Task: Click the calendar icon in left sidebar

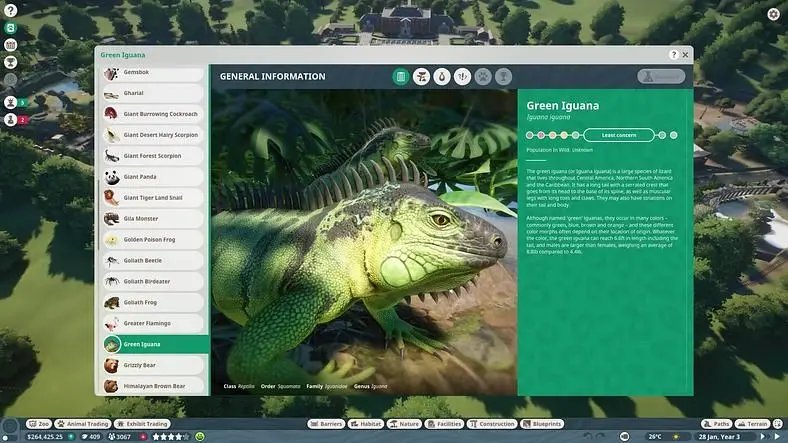Action: 11,45
